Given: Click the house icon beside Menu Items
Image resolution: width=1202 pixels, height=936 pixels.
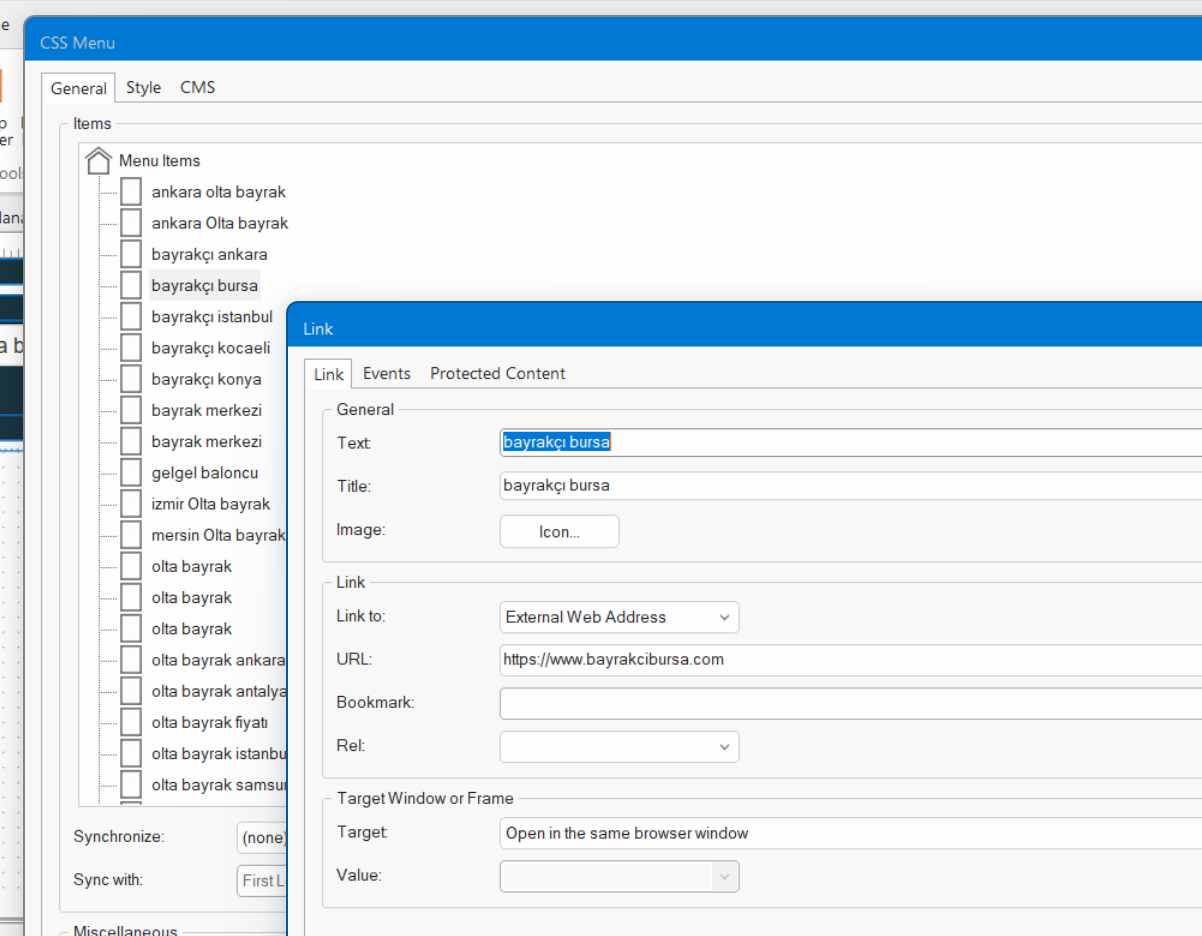Looking at the screenshot, I should tap(98, 160).
